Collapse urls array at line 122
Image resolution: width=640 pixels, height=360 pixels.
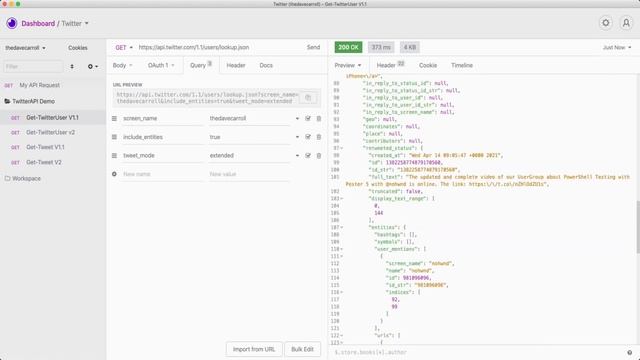pos(342,336)
